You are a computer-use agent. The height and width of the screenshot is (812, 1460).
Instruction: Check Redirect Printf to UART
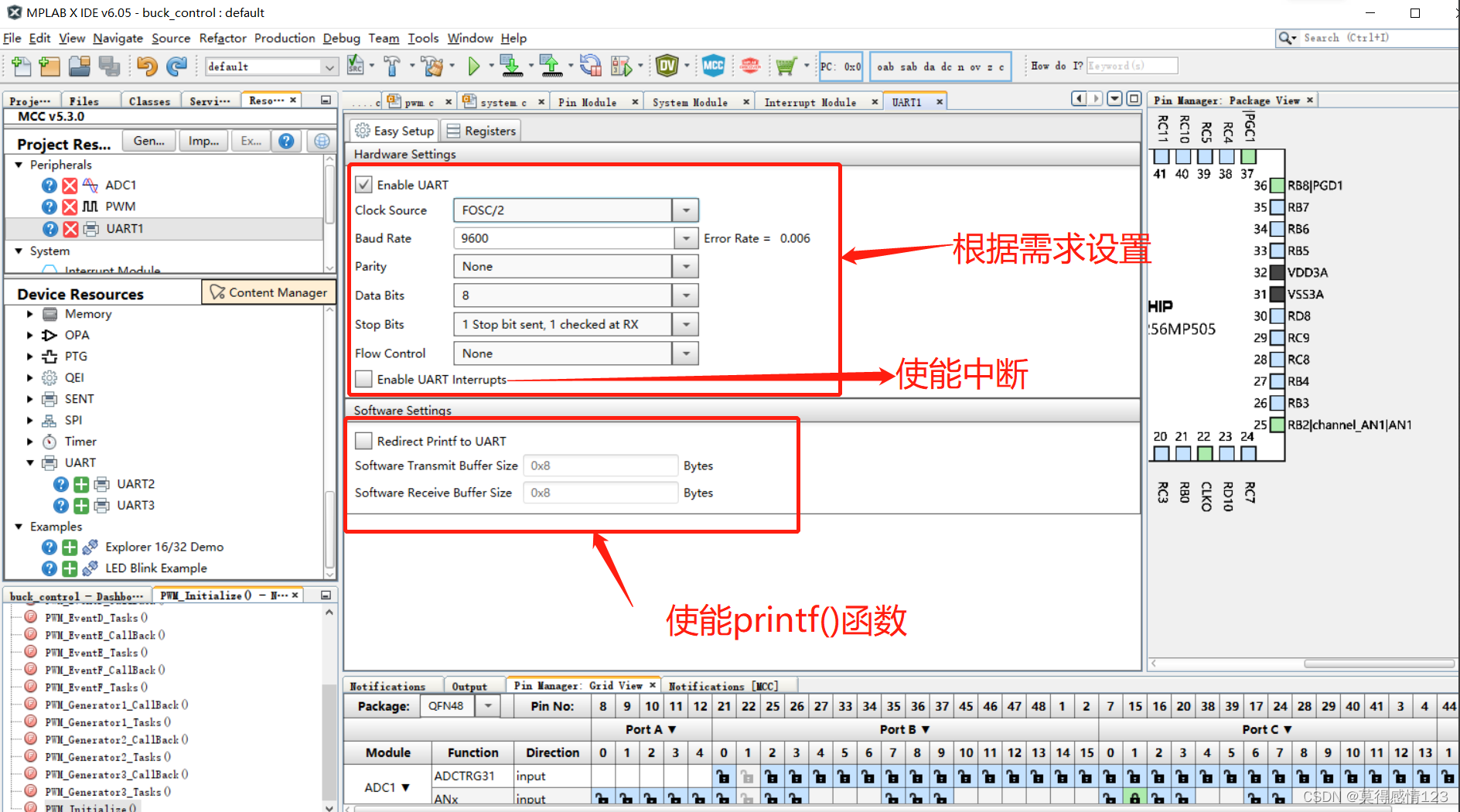tap(363, 440)
